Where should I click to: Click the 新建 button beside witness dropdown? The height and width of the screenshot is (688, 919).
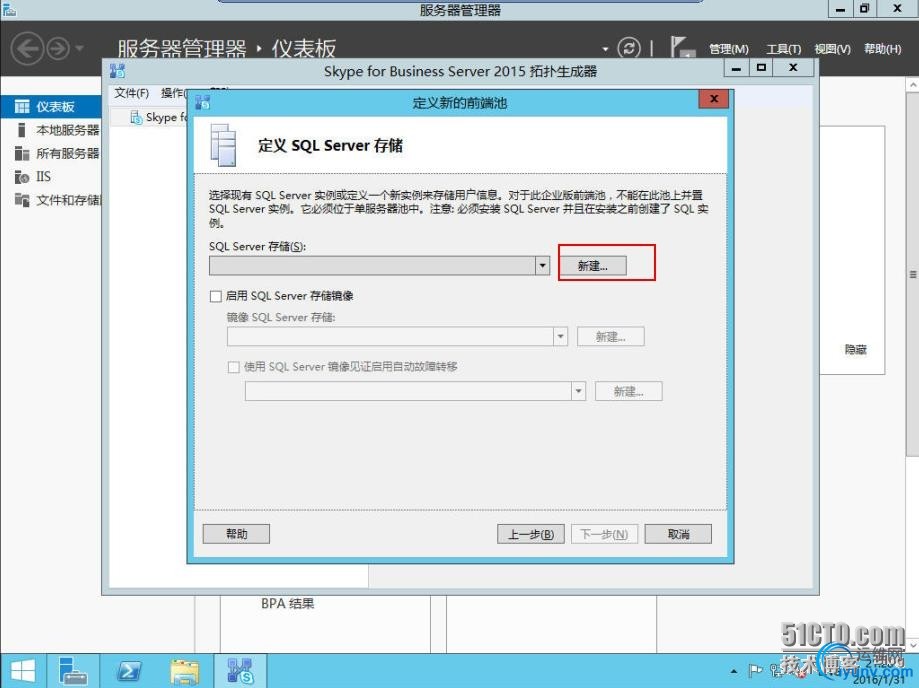[x=629, y=391]
